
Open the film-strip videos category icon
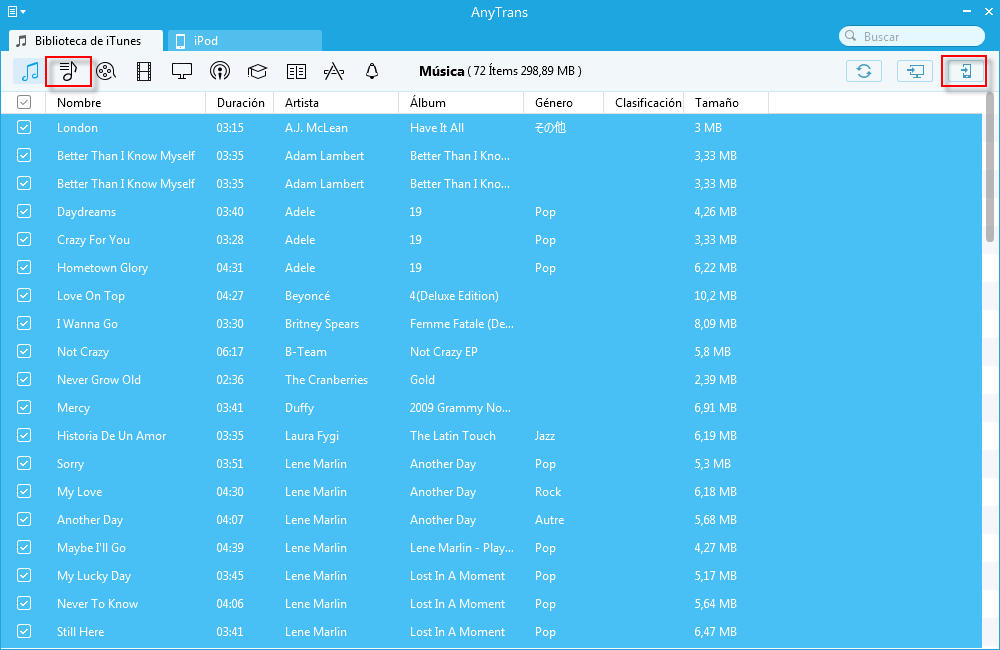pyautogui.click(x=144, y=71)
